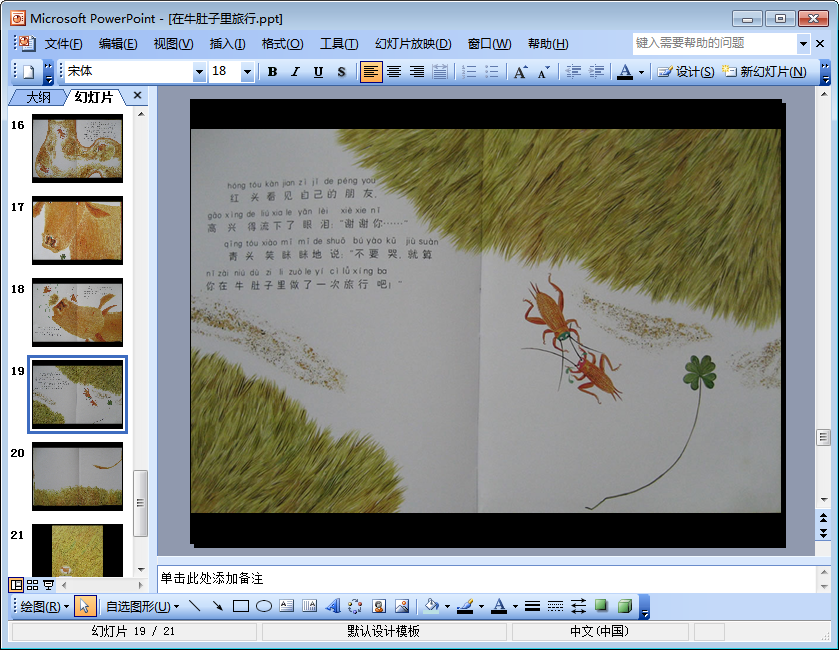
Task: Insert a horizontal text box
Action: pyautogui.click(x=287, y=606)
